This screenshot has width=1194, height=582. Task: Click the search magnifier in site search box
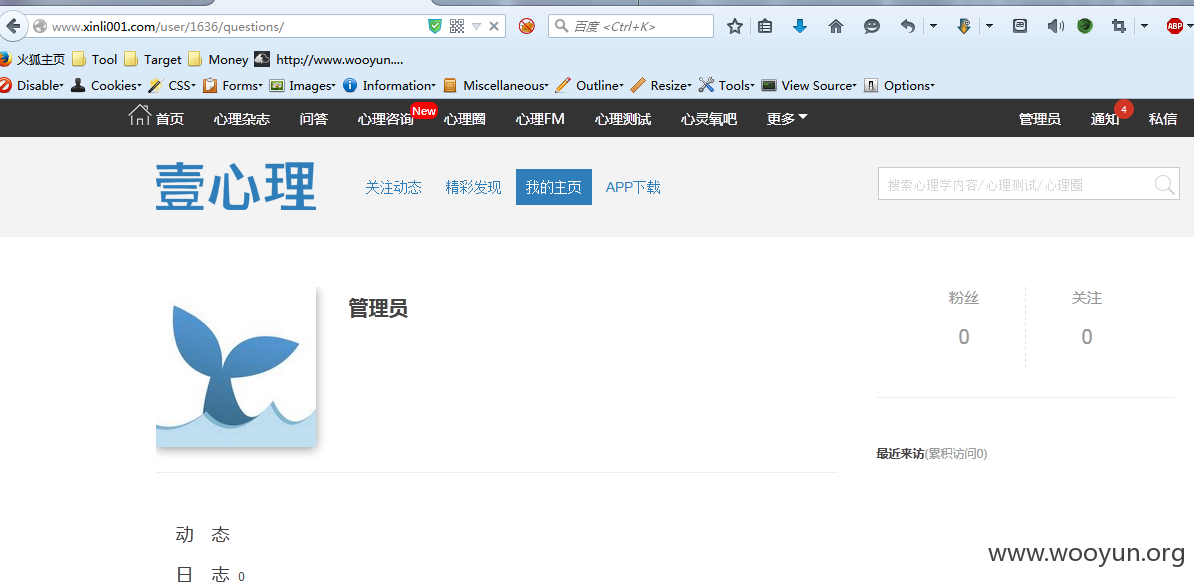1164,184
